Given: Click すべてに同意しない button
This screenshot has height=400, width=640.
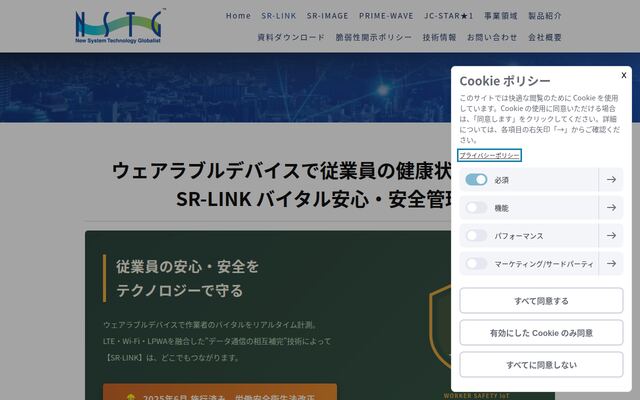Looking at the screenshot, I should tap(541, 364).
